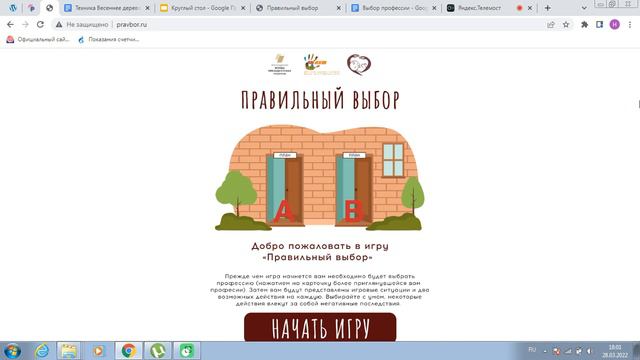Open the volume speaker tray icon
Screen dimensions: 640x360
(589, 351)
